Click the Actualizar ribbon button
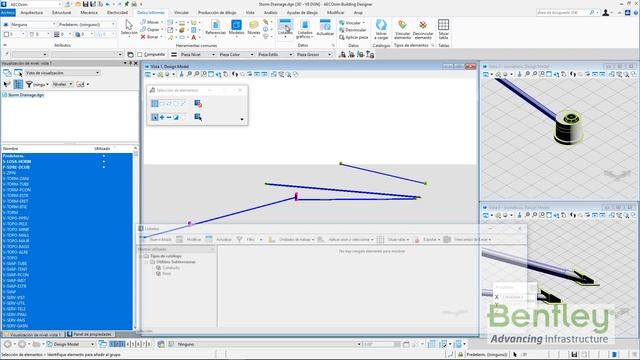 [x=325, y=27]
